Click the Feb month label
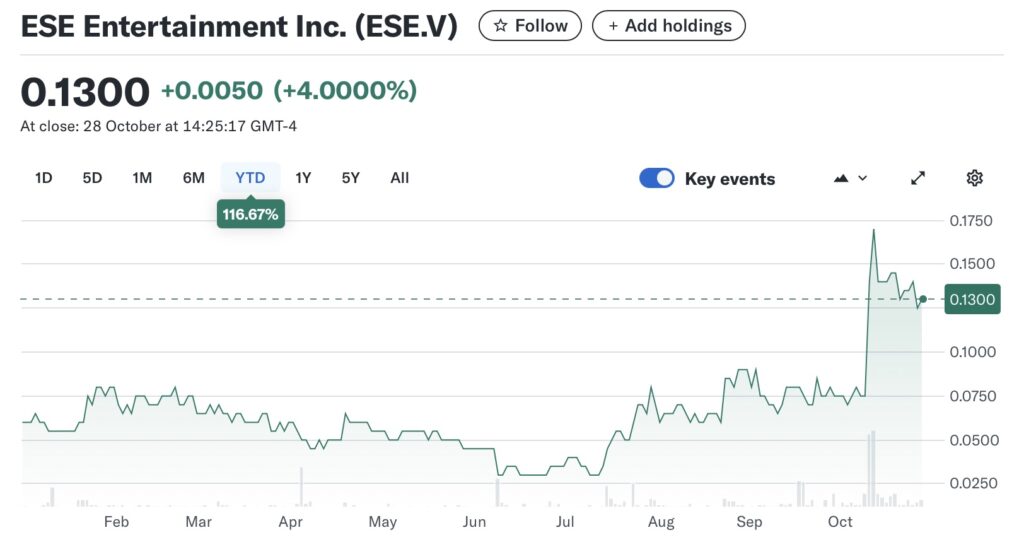 point(116,522)
